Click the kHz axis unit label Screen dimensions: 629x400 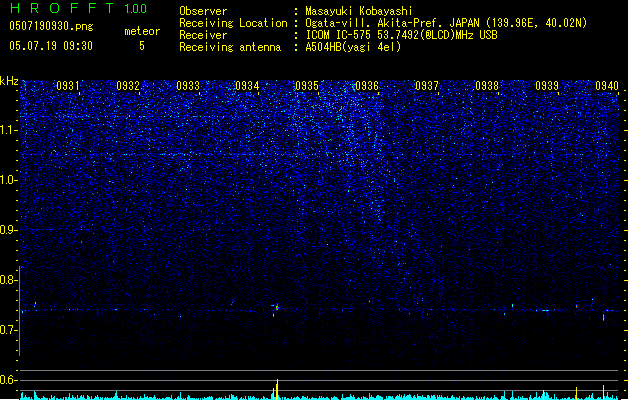tap(9, 81)
